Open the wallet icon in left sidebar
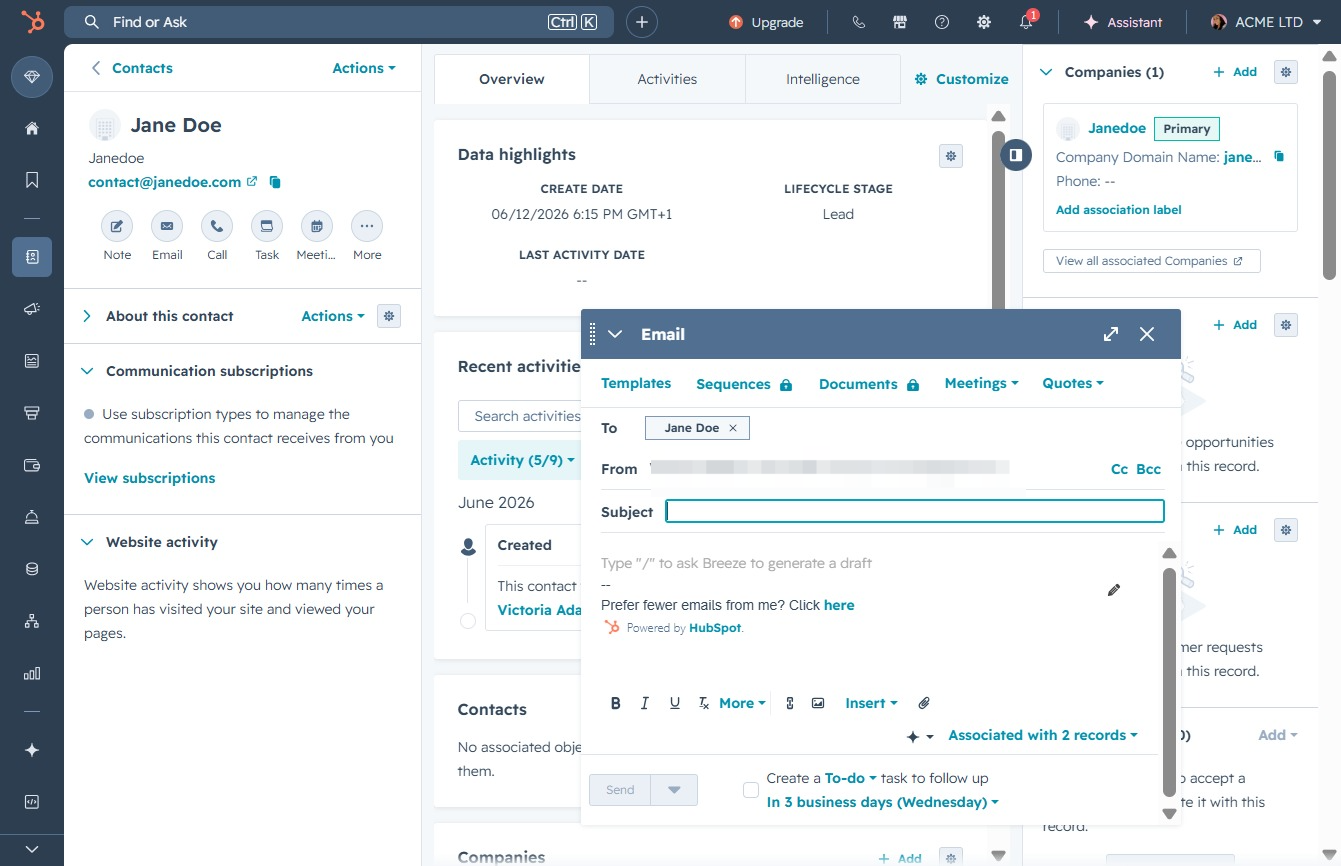This screenshot has height=866, width=1341. [x=32, y=465]
